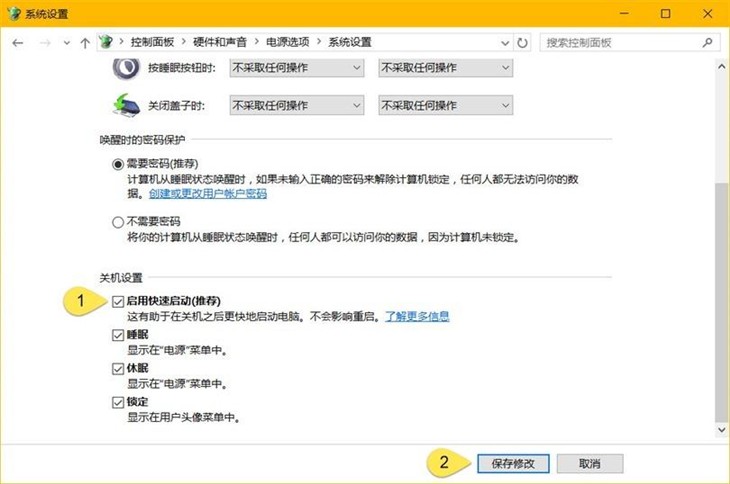Screen dimensions: 730x484
Task: Click 关机设置 section heading
Action: (x=121, y=278)
